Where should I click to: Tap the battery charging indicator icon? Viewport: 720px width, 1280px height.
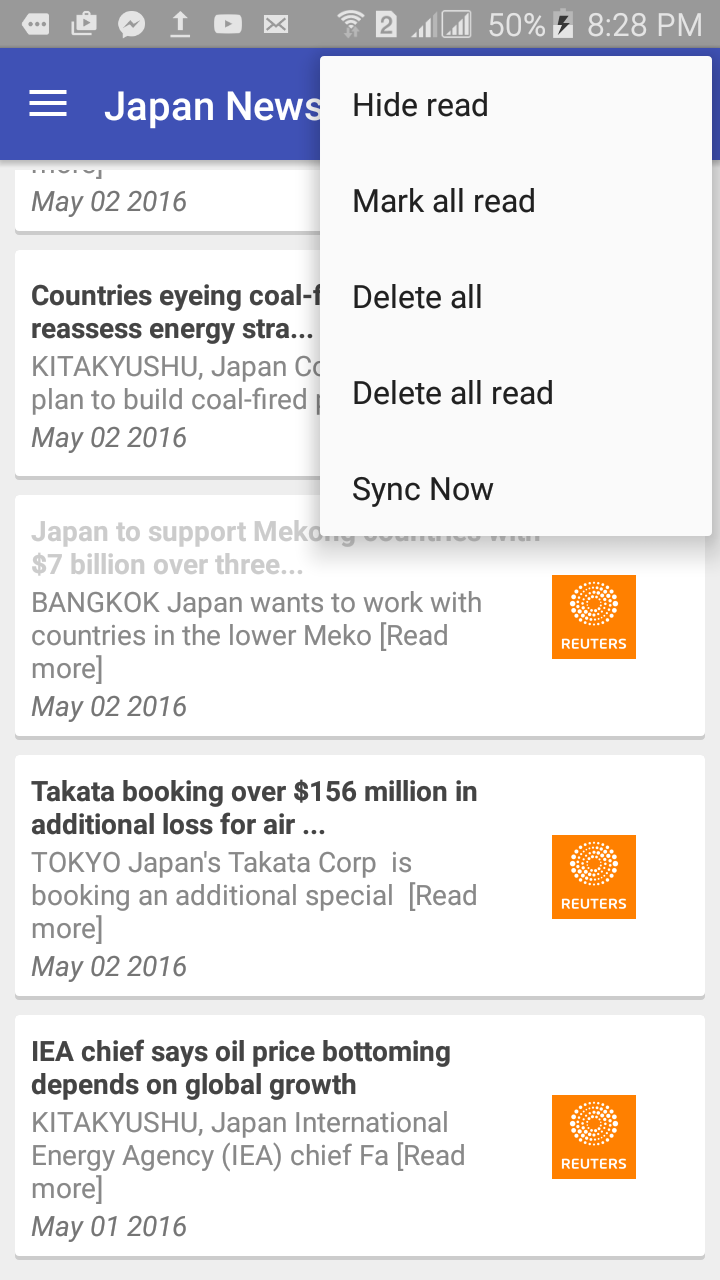click(x=564, y=24)
